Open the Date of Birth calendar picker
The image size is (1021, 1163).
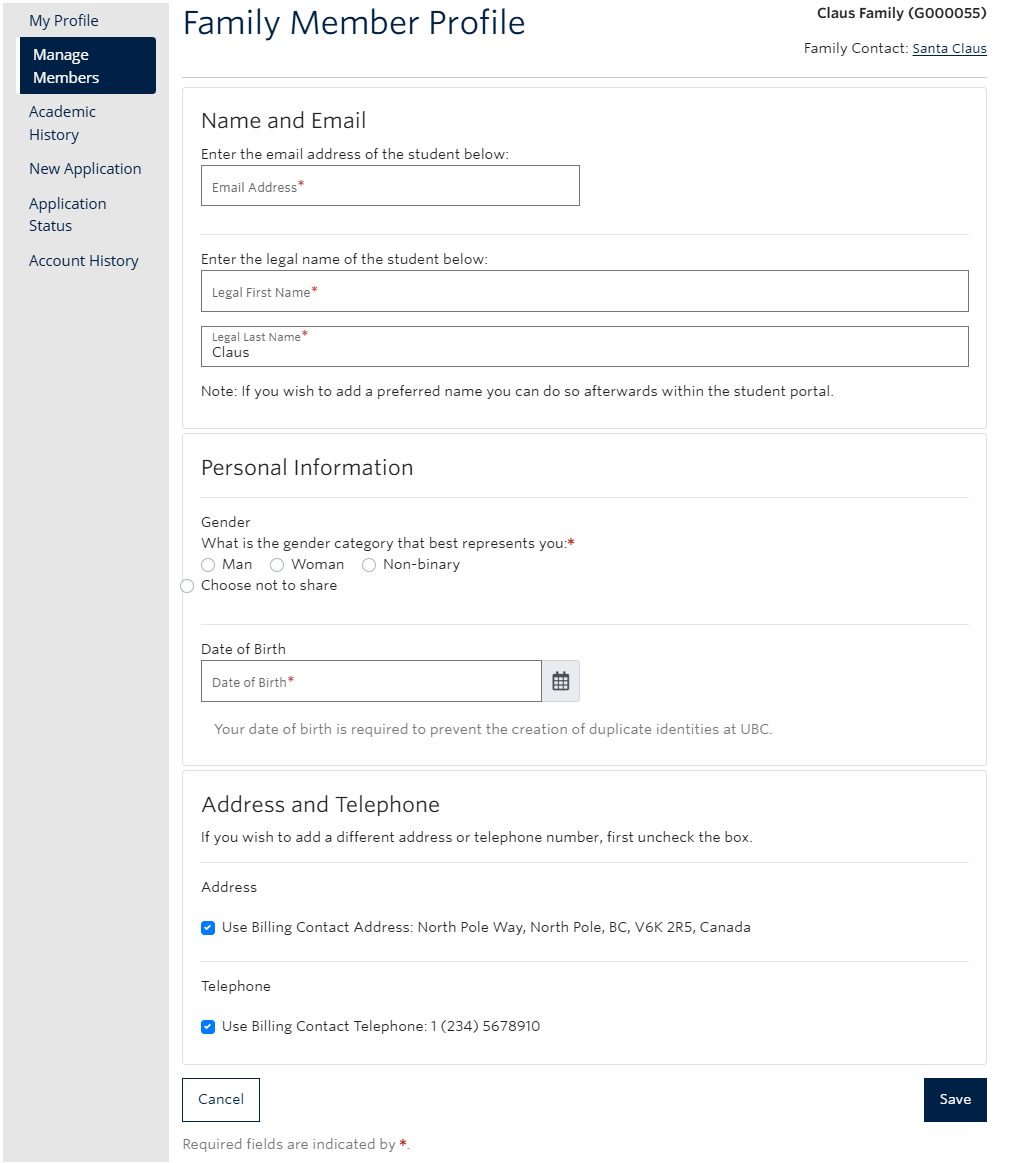click(560, 681)
